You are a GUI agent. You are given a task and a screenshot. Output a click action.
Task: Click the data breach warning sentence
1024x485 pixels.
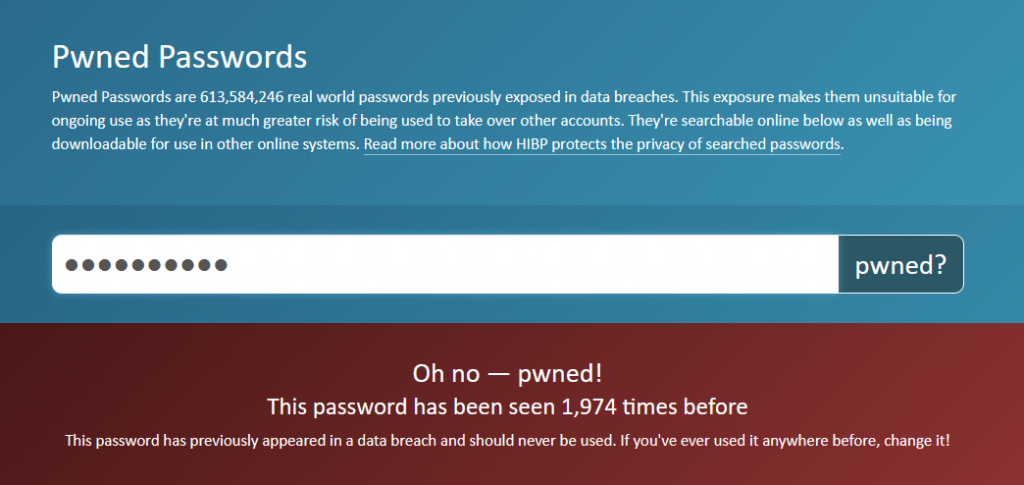tap(507, 440)
